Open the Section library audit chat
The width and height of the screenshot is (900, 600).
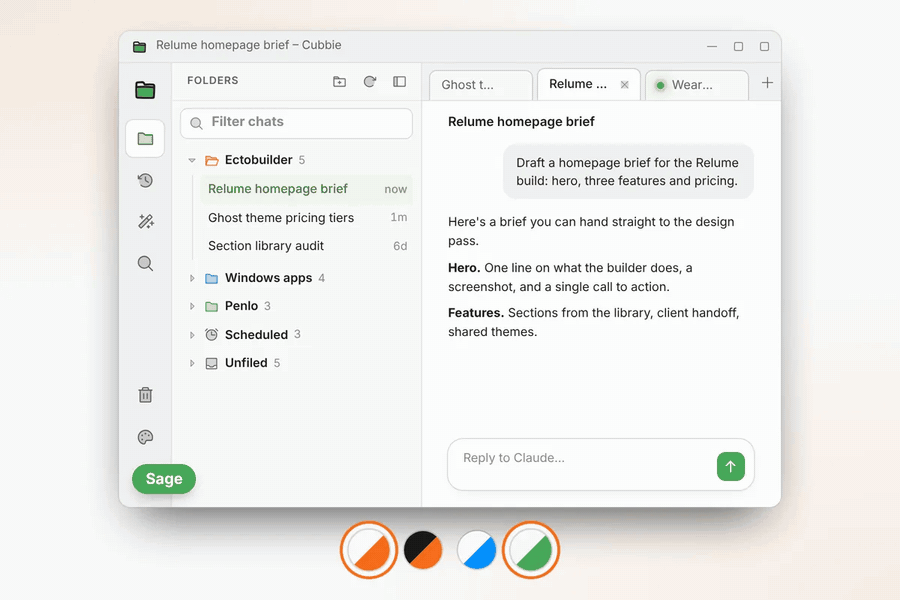click(307, 246)
